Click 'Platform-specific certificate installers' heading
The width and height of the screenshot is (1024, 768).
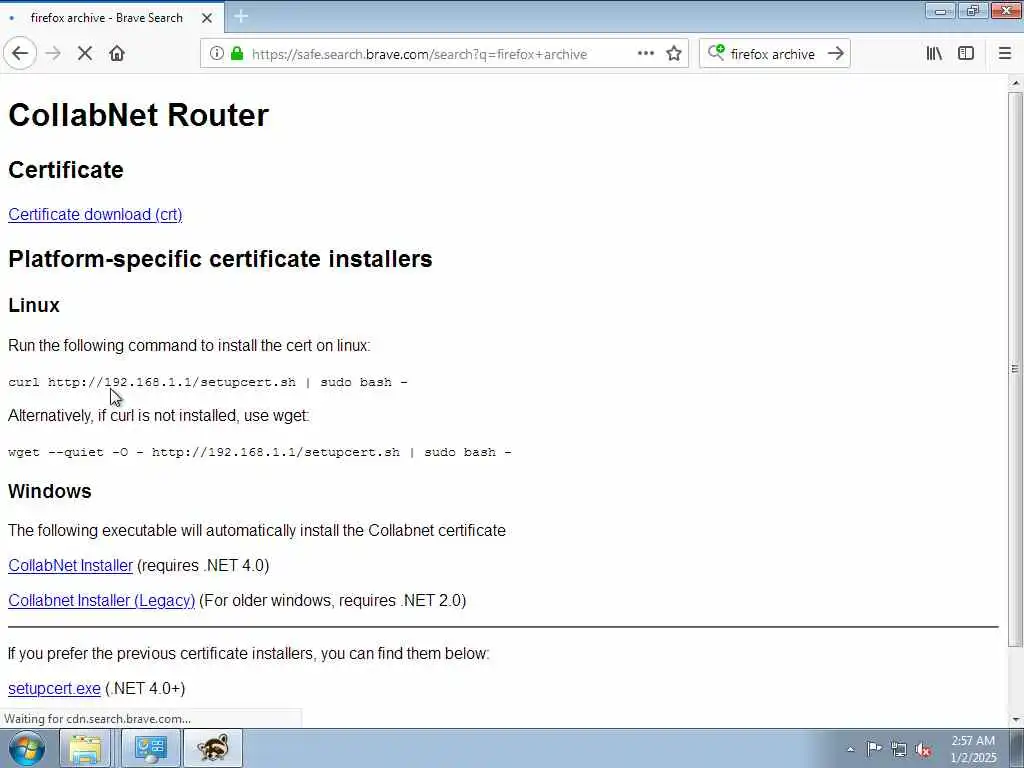pyautogui.click(x=220, y=259)
